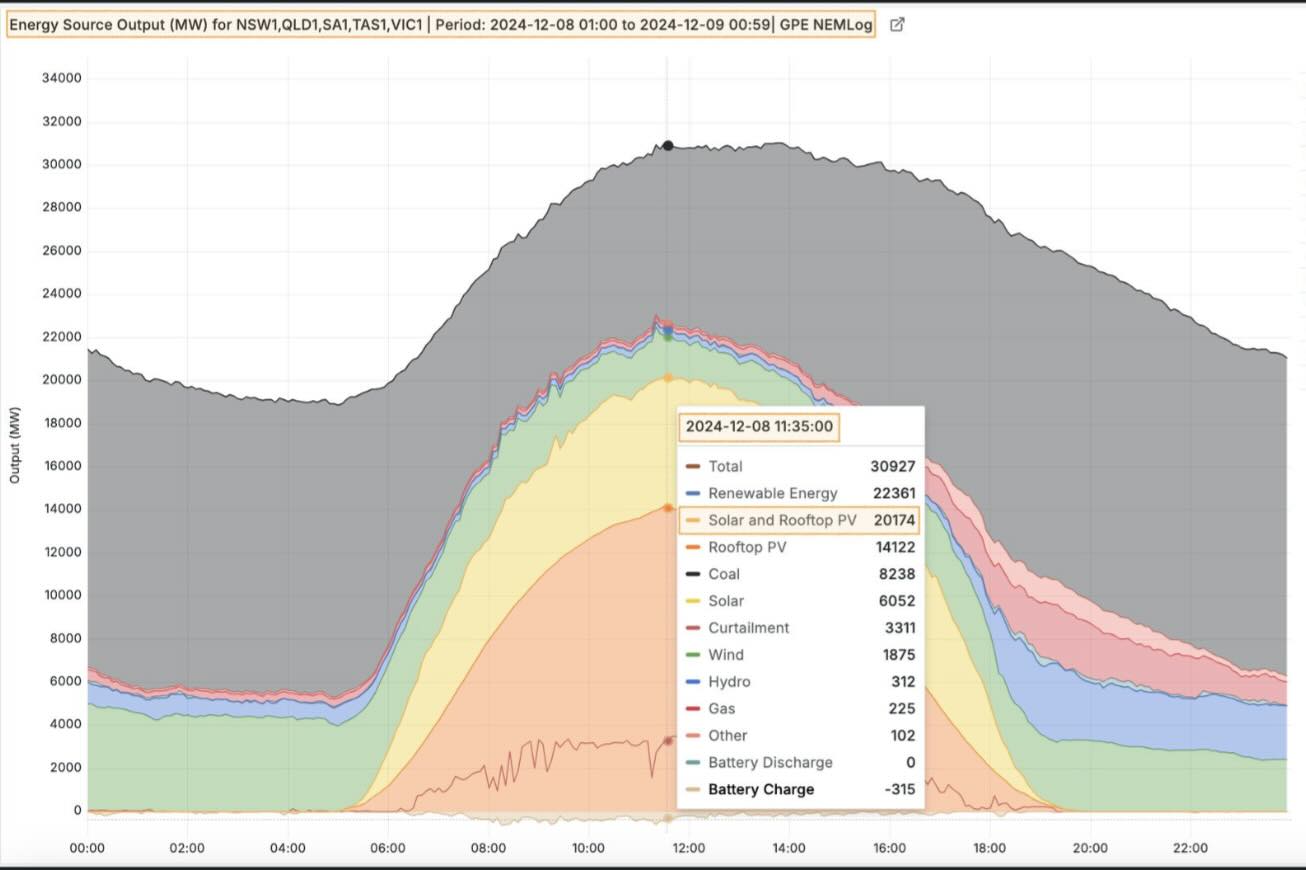This screenshot has width=1306, height=870.
Task: Click the Coal series black color indicator
Action: coord(692,574)
